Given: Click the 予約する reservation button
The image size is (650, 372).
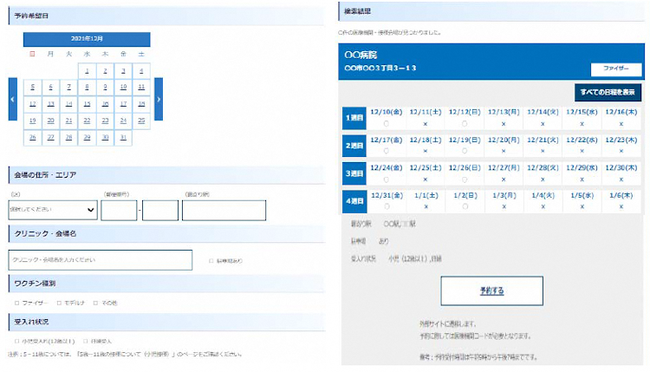Looking at the screenshot, I should click(492, 291).
